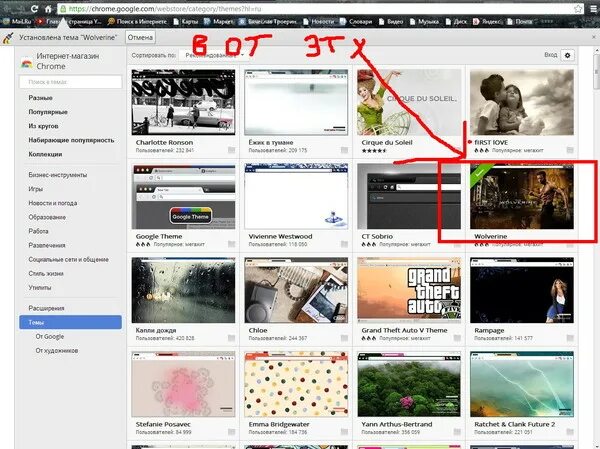600x449 pixels.
Task: Click the Отмена button to undo theme
Action: pos(140,38)
